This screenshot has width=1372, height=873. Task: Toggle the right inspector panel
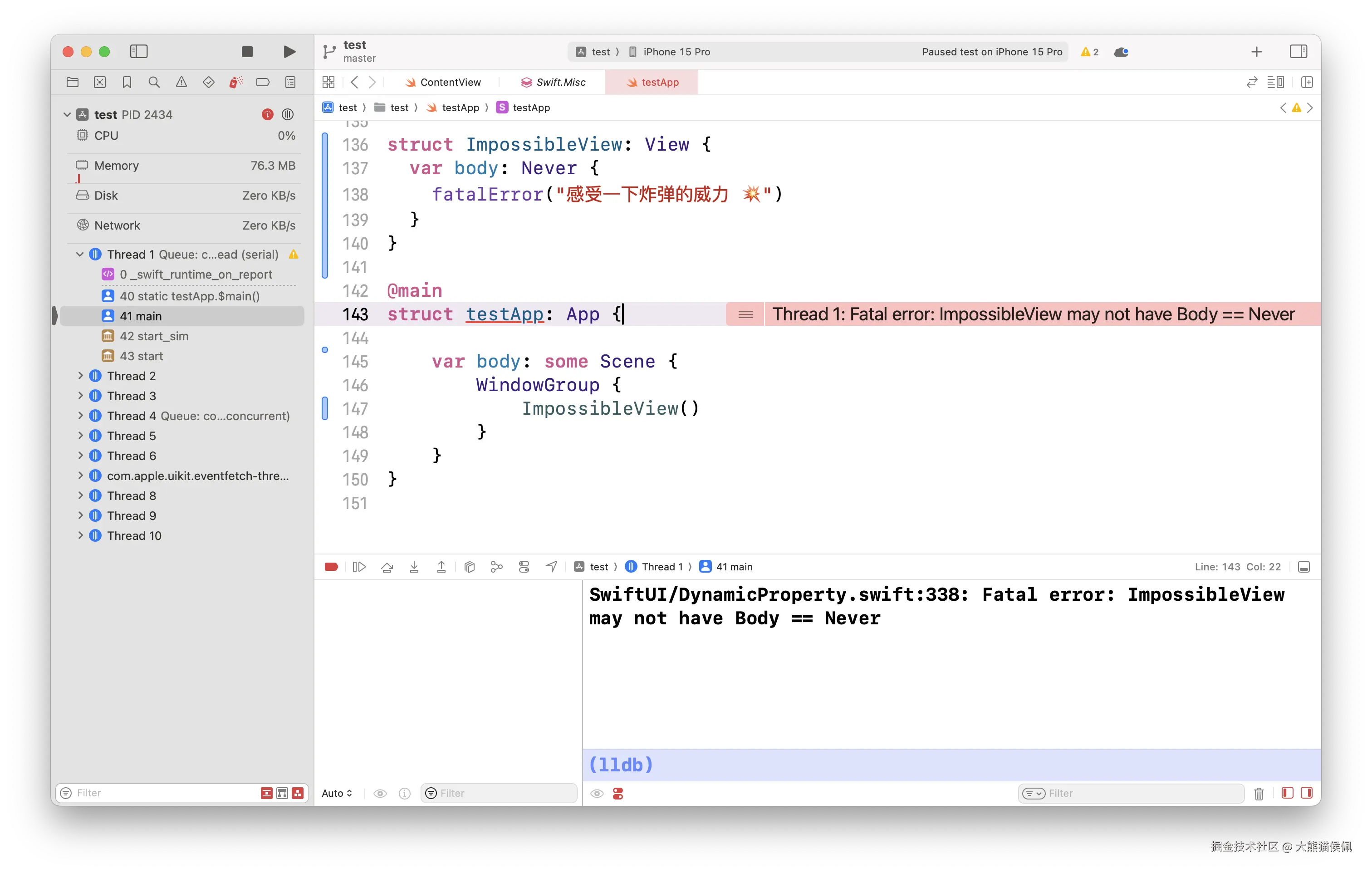[x=1298, y=52]
